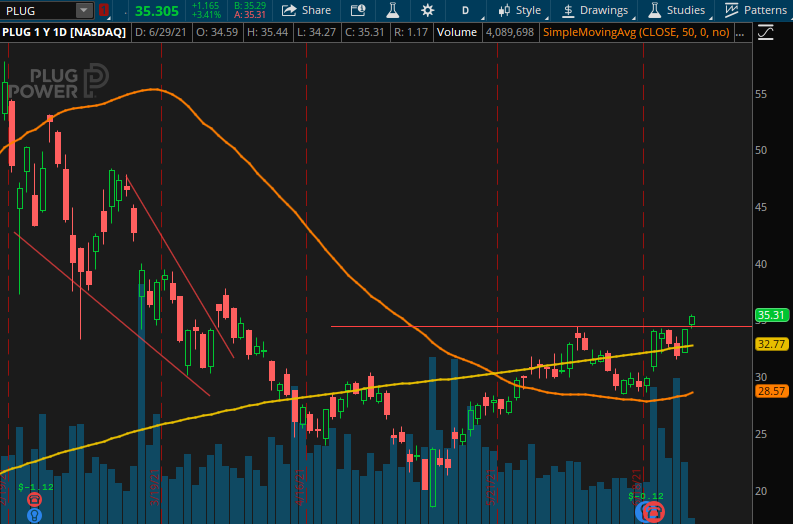The height and width of the screenshot is (524, 793).
Task: Click the red earnings phone icon below $-0.12
Action: coord(654,511)
